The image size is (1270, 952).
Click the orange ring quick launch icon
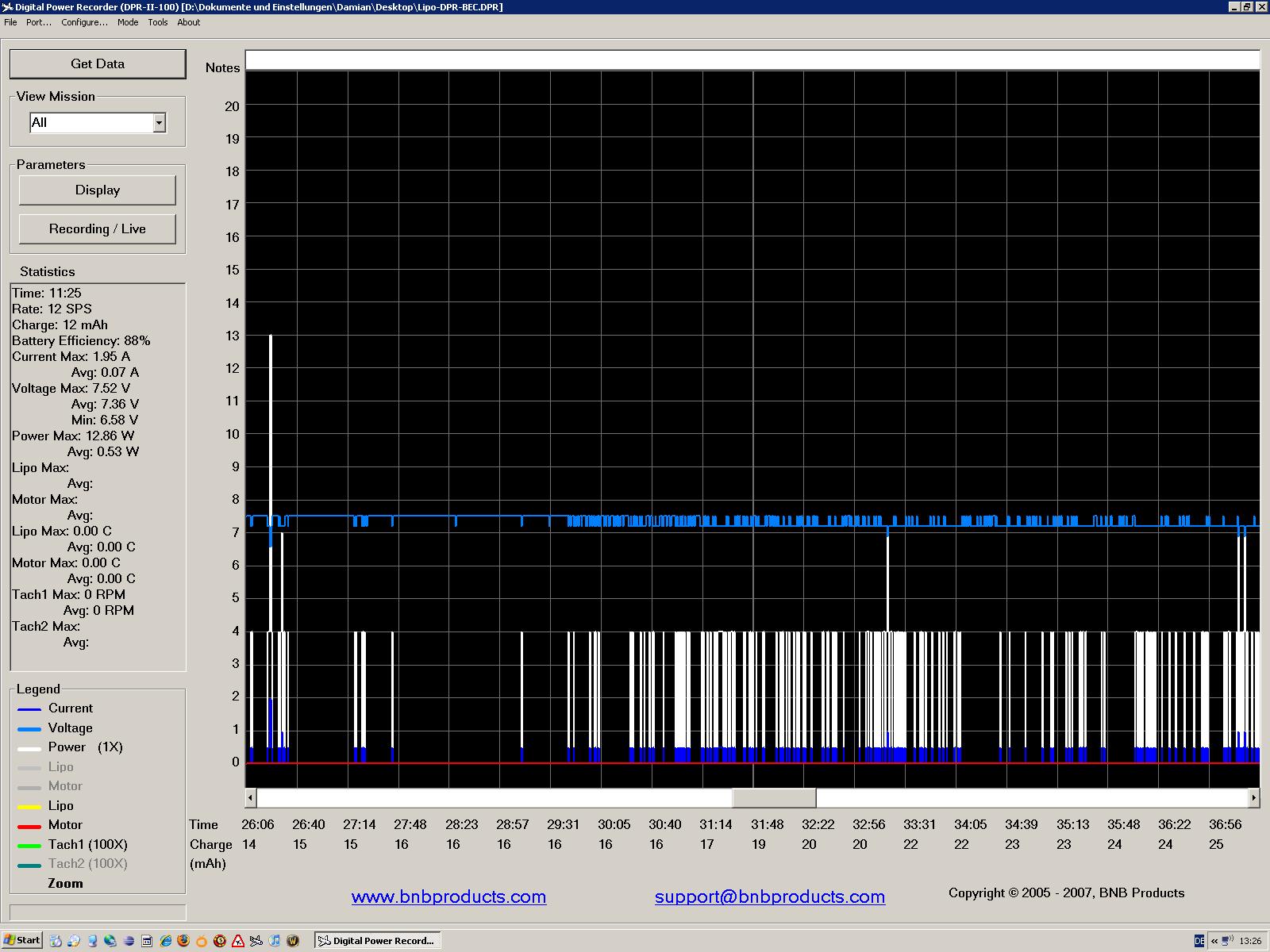[x=202, y=941]
